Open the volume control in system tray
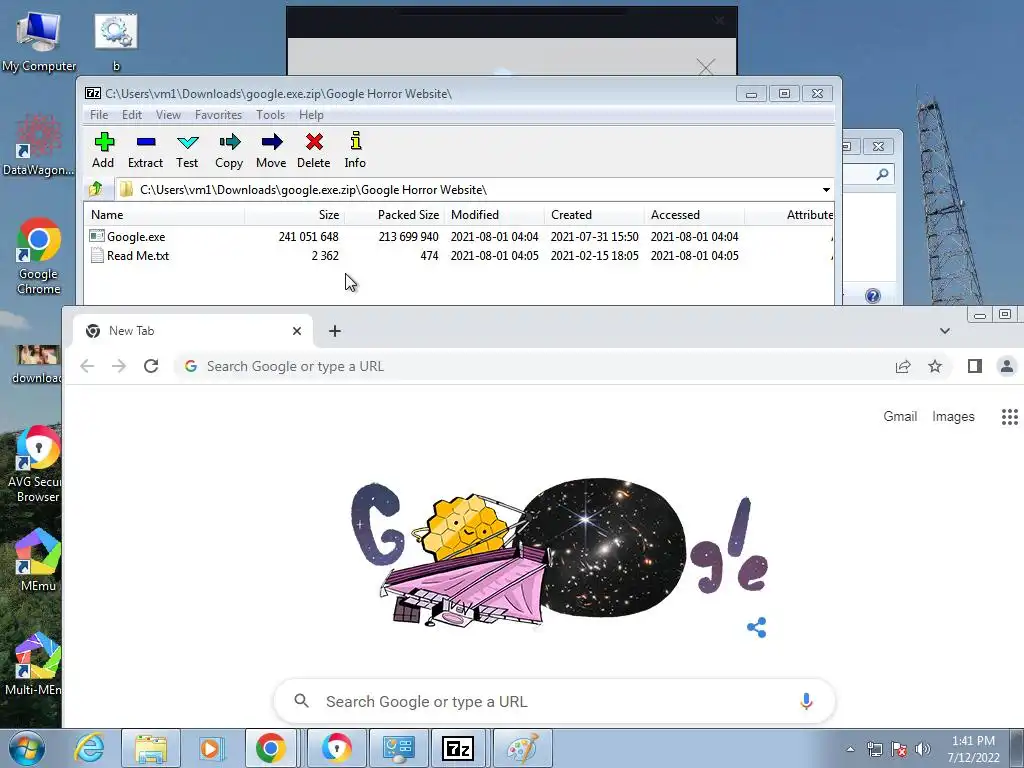 coord(923,749)
